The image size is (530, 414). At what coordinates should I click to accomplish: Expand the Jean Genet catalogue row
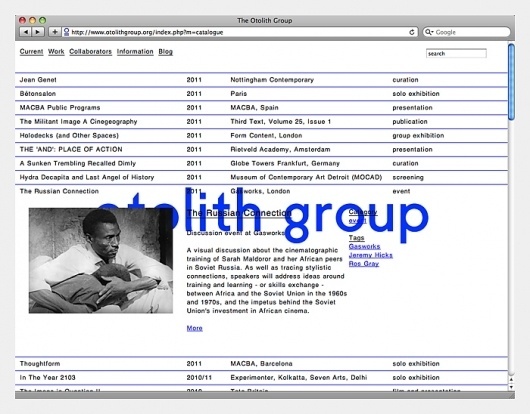click(261, 80)
